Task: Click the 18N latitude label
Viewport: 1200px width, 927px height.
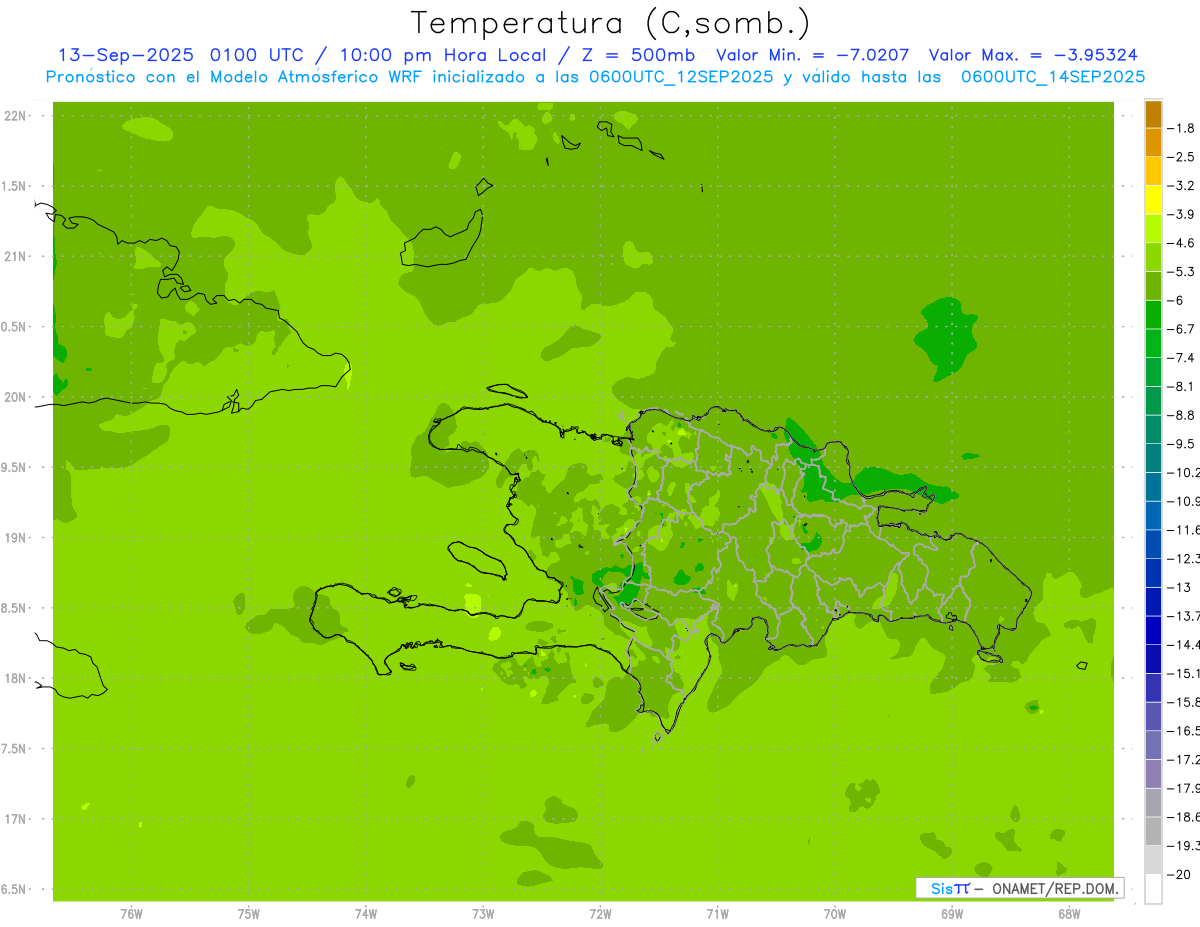Action: 16,678
